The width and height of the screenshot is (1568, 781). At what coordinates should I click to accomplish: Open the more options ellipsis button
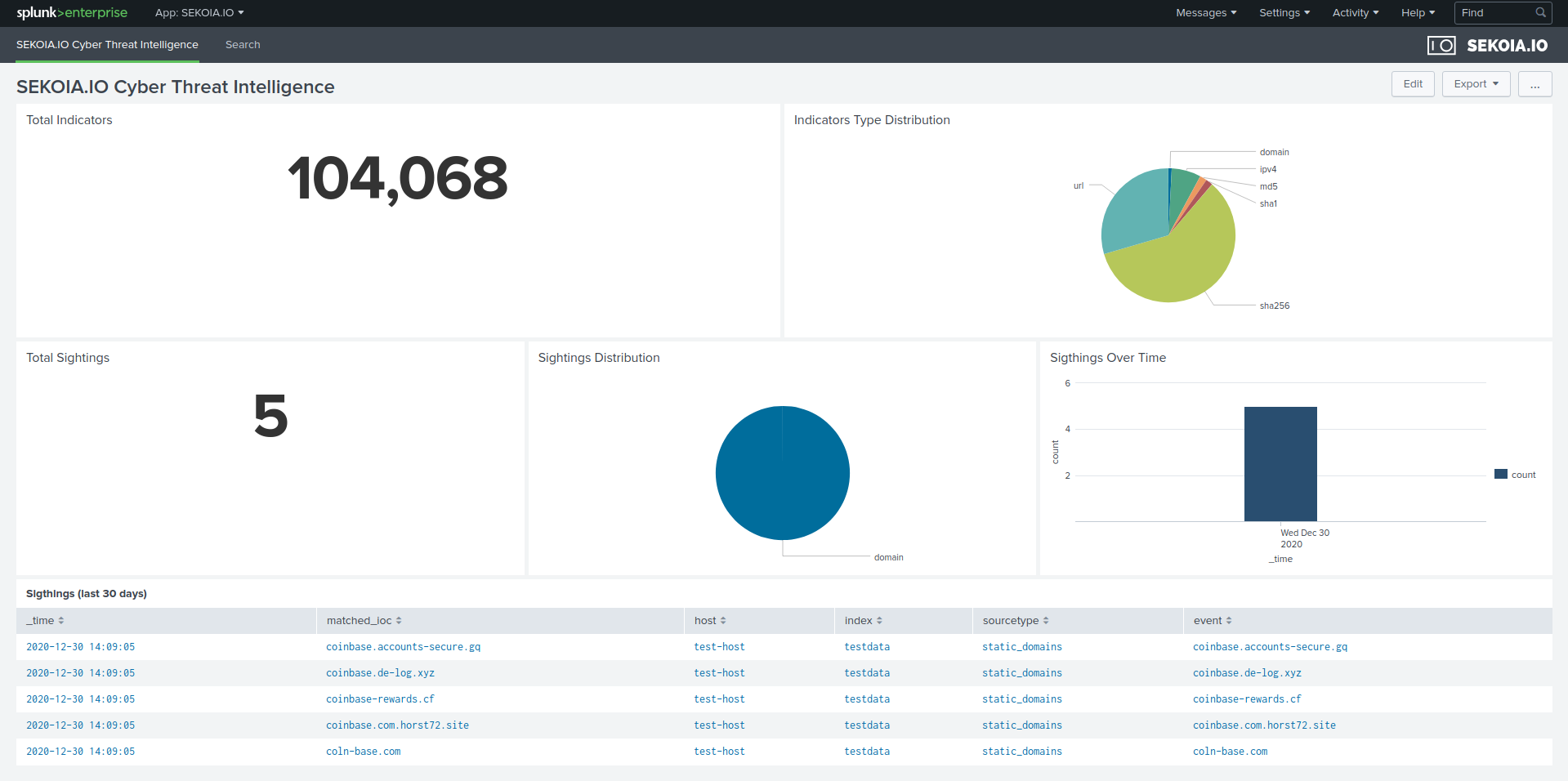pyautogui.click(x=1534, y=84)
